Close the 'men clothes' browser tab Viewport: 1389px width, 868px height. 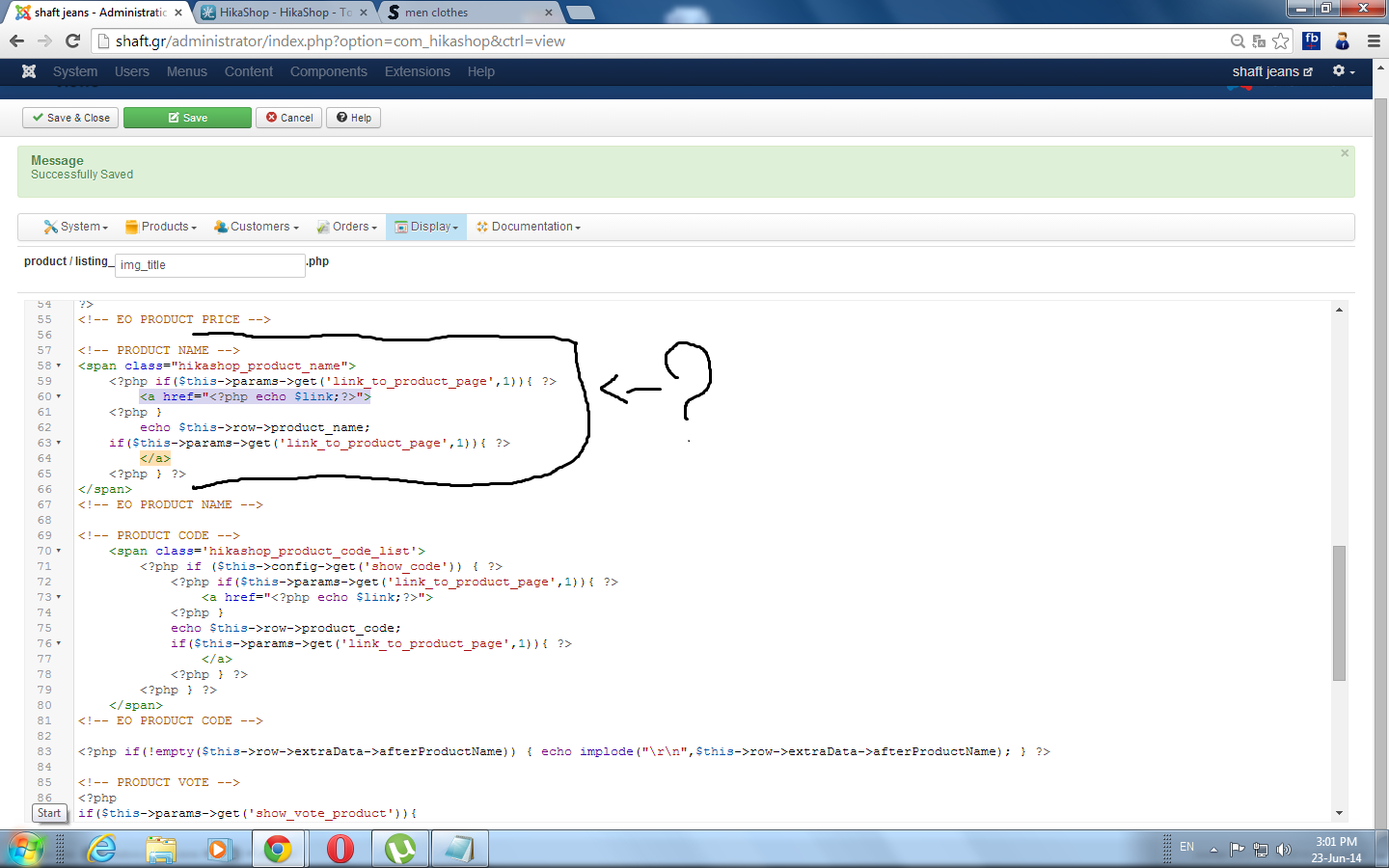pos(549,13)
